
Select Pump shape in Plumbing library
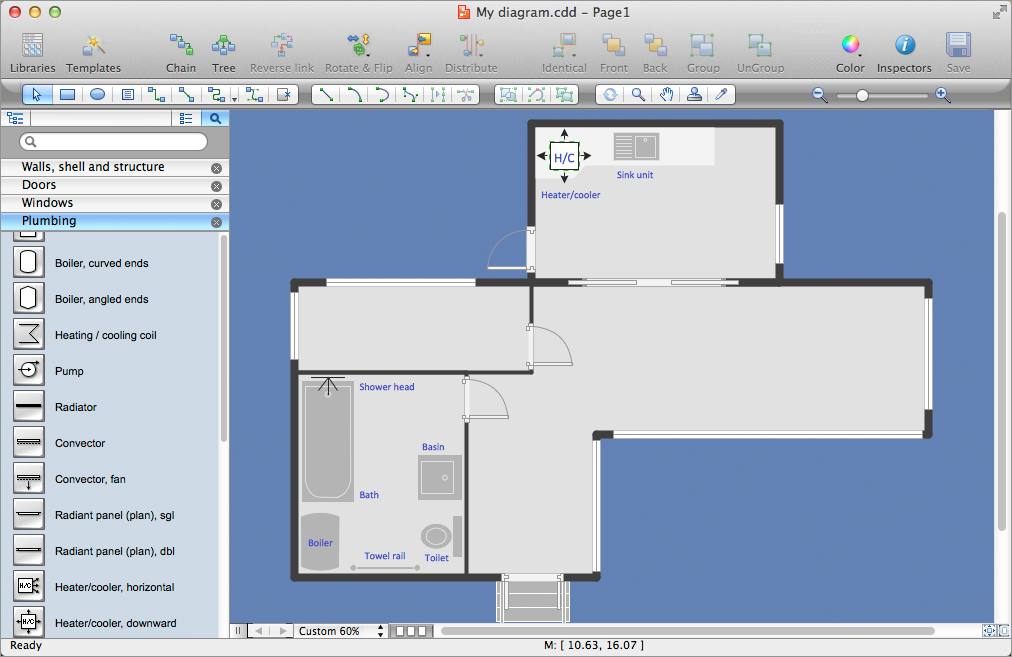click(x=69, y=371)
